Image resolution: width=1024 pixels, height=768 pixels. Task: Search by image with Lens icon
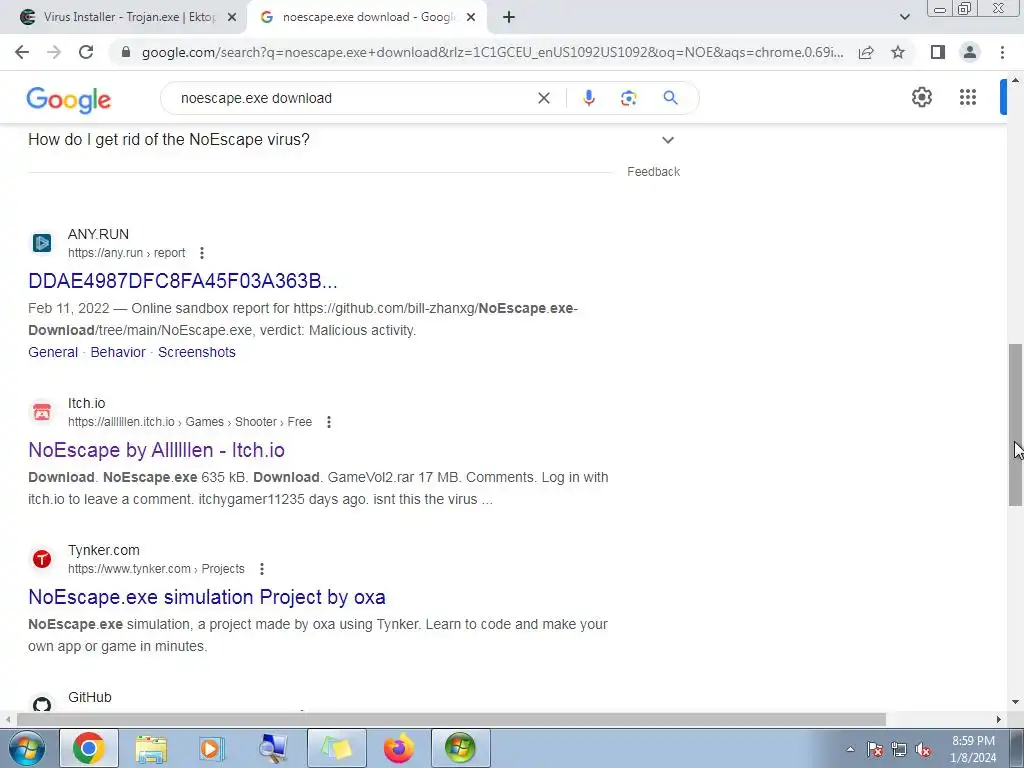[628, 98]
